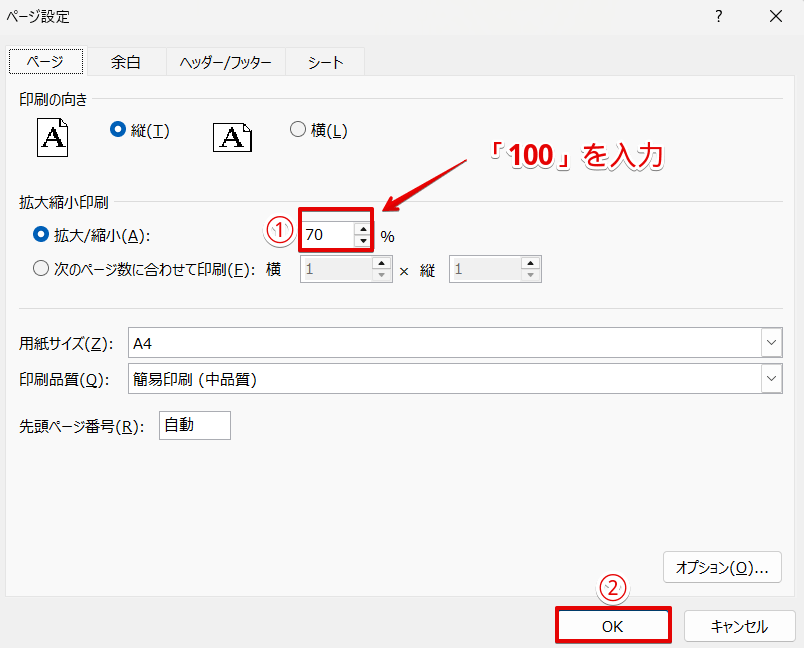Increase the 横 page count spinner
The image size is (804, 648).
click(x=383, y=263)
